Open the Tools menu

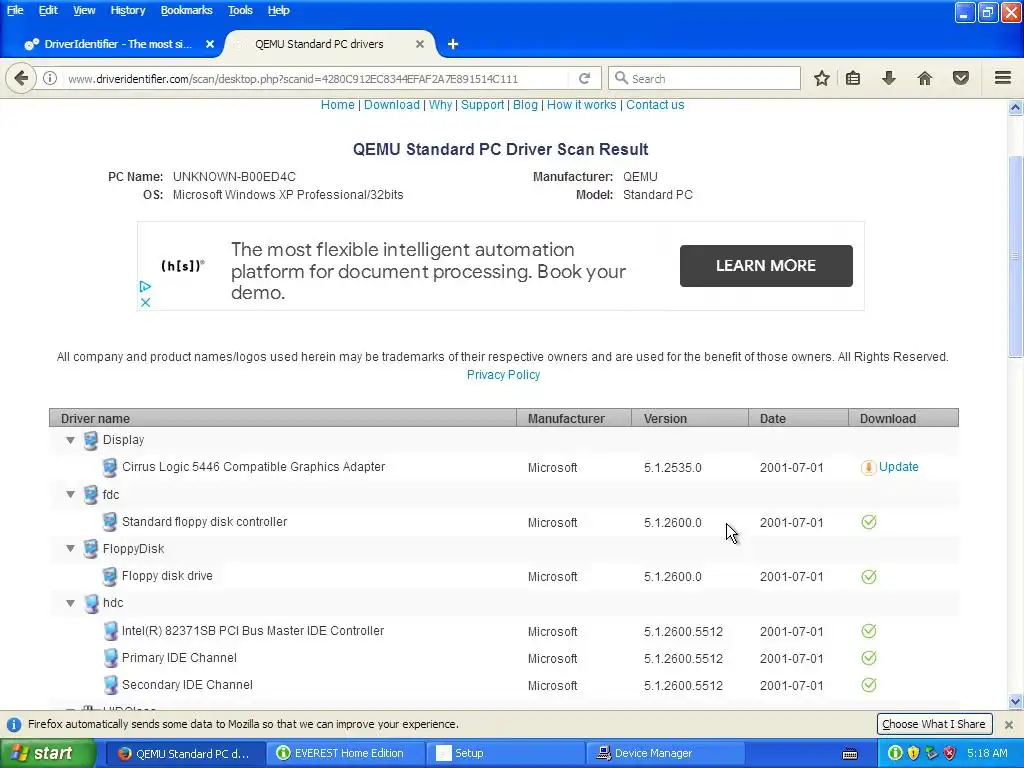click(x=240, y=10)
